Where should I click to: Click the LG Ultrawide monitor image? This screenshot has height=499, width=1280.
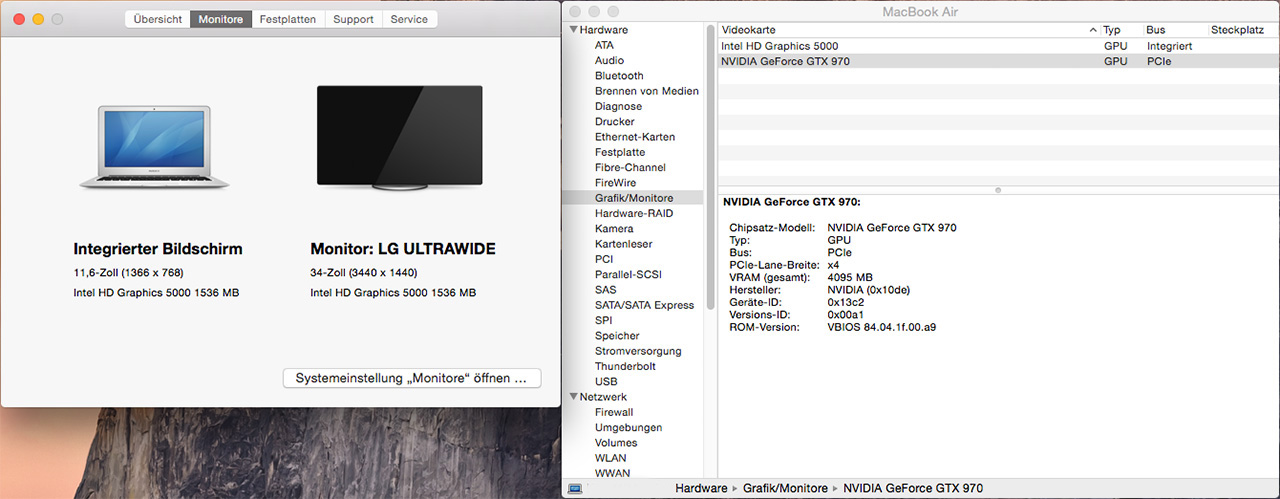[x=399, y=138]
